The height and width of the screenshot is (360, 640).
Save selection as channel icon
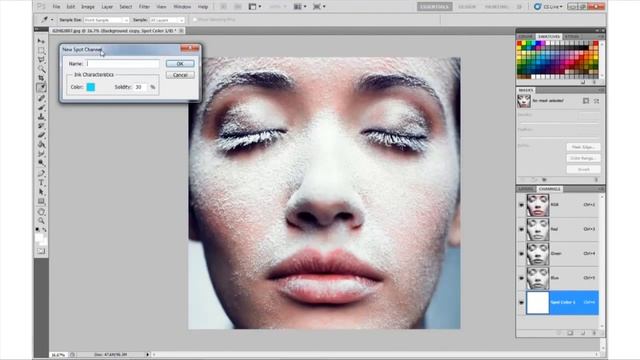coord(570,333)
